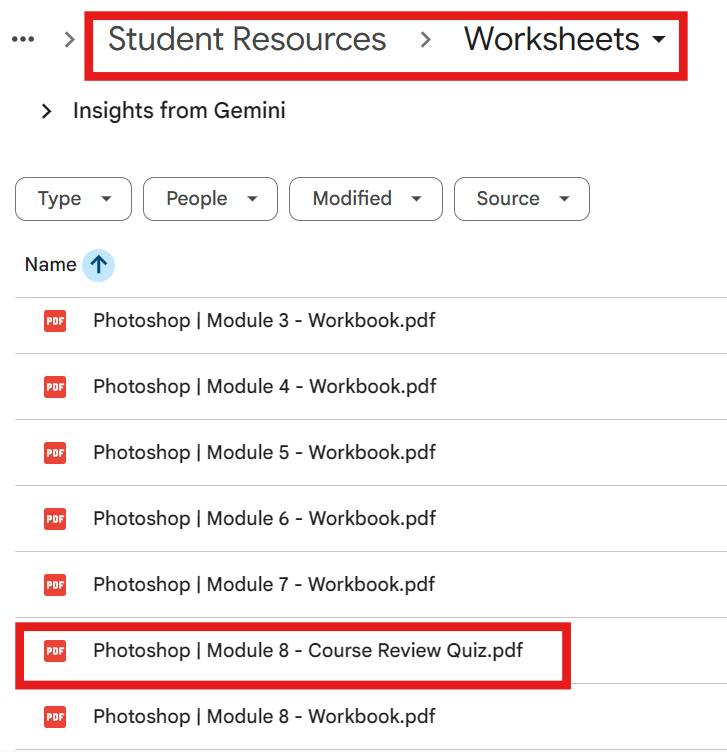Click the PDF icon for Module 4 Workbook

55,387
